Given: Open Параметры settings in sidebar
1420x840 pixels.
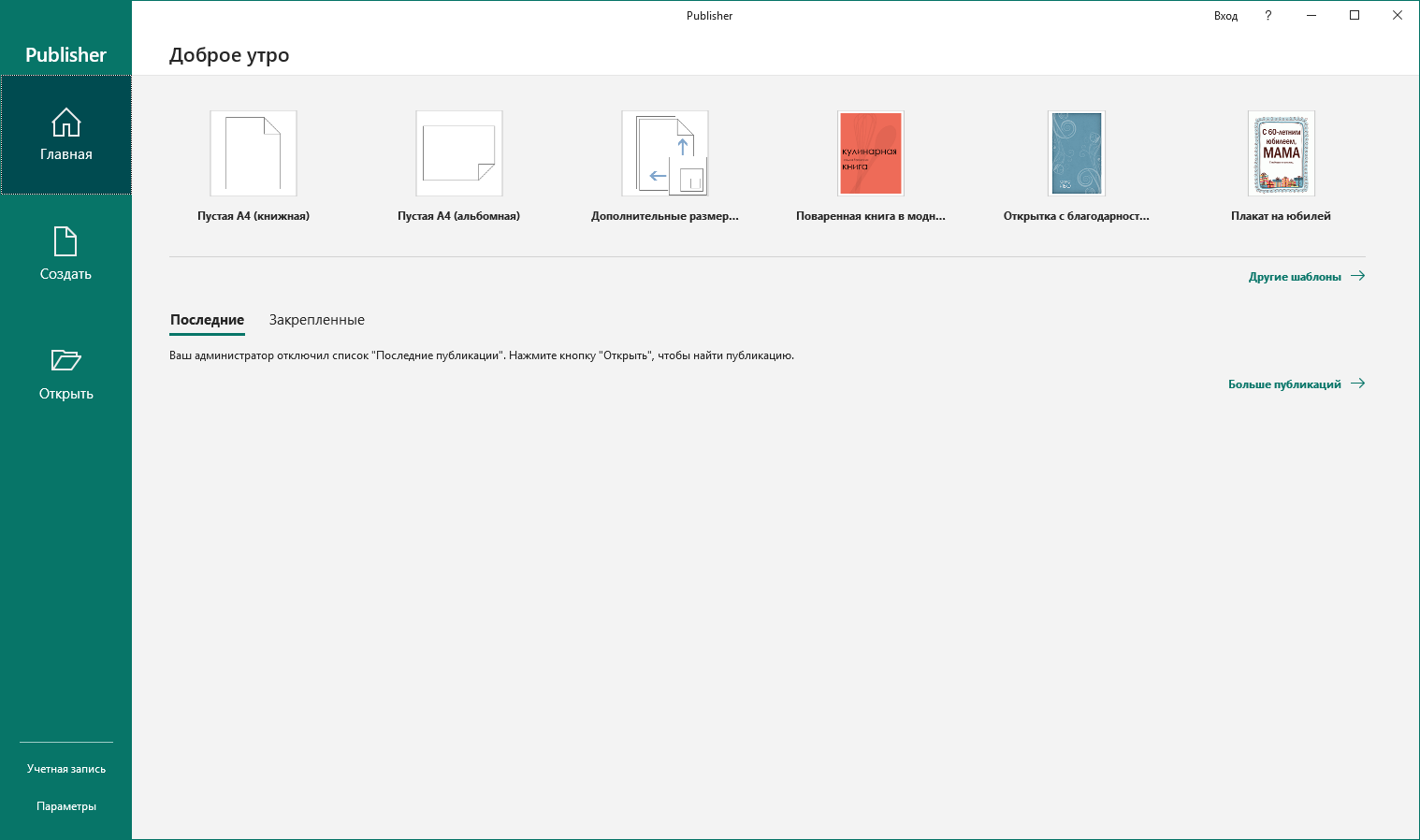Looking at the screenshot, I should click(65, 806).
